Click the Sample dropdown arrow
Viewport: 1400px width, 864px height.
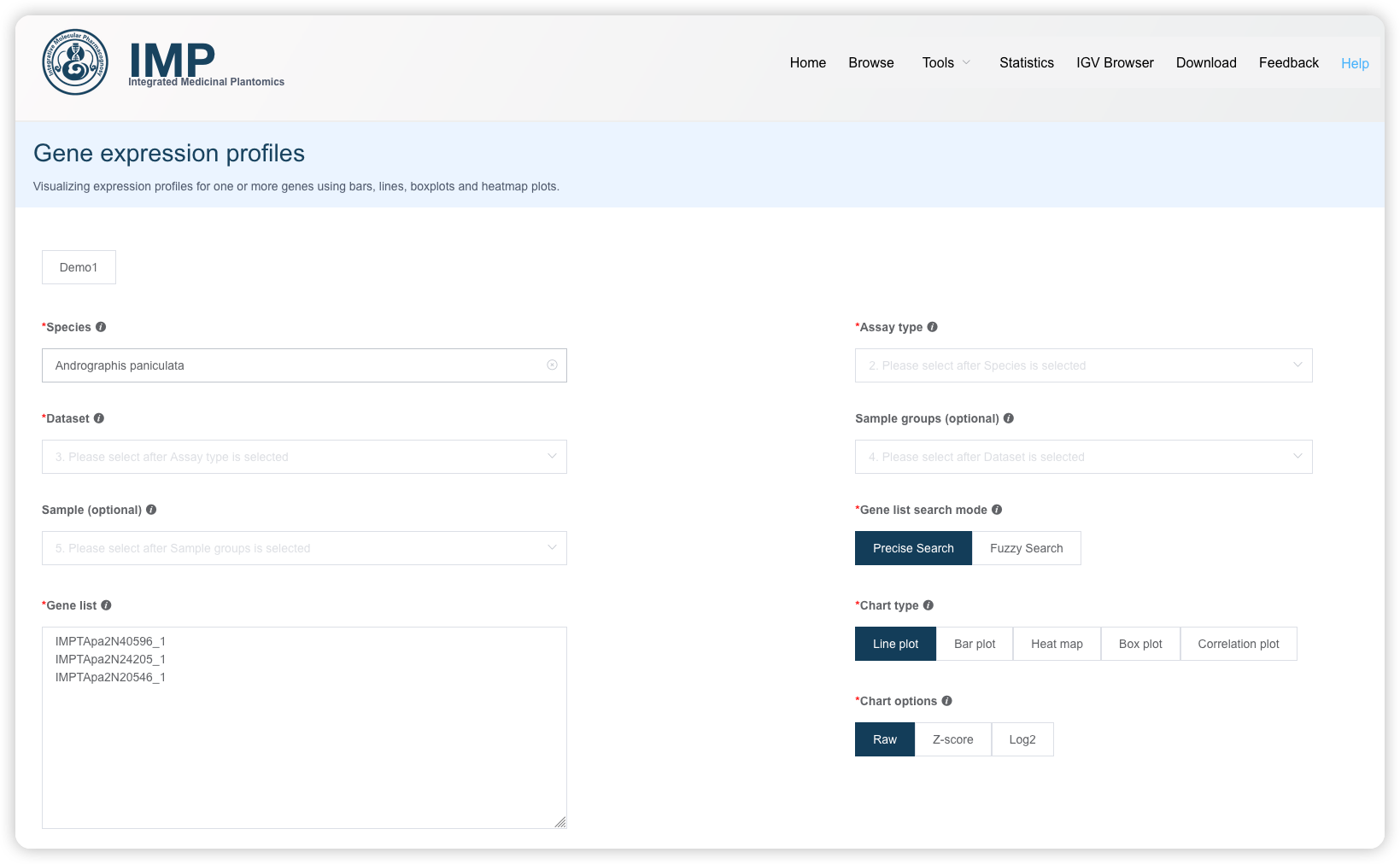click(552, 547)
